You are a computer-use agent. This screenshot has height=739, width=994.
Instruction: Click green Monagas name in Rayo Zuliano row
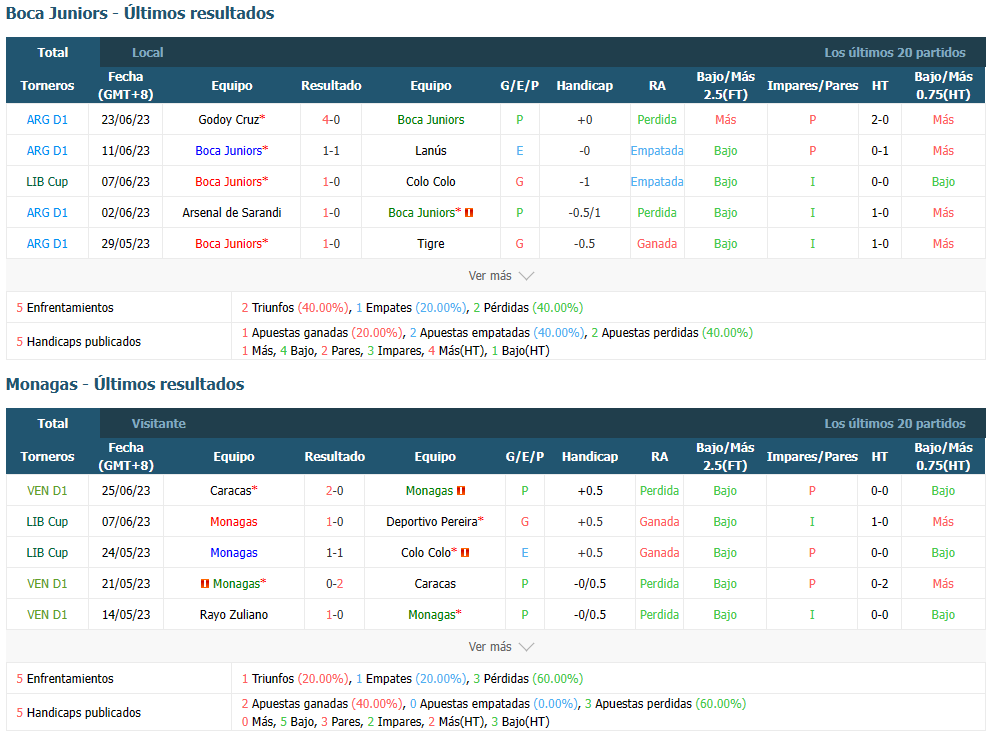(x=432, y=615)
